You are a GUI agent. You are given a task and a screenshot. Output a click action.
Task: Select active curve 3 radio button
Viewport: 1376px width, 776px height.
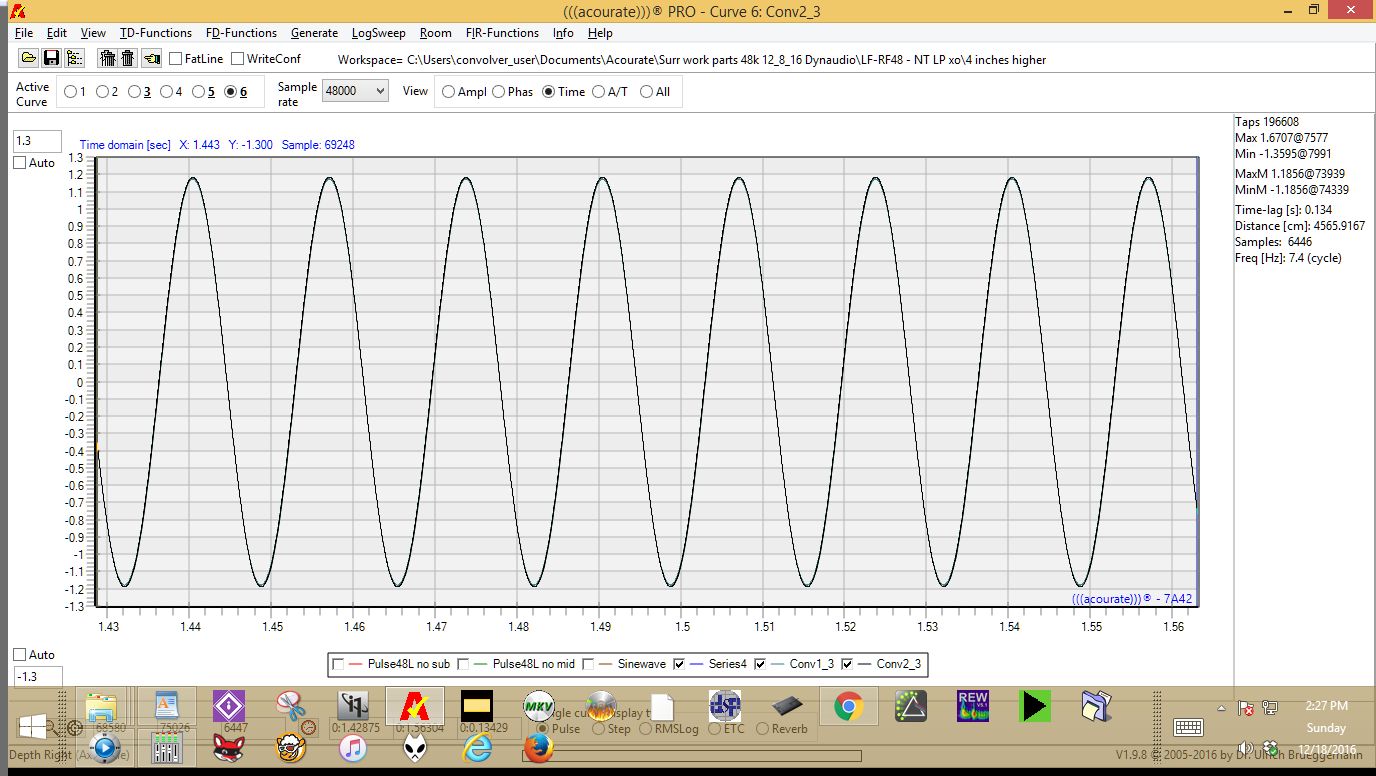click(135, 92)
